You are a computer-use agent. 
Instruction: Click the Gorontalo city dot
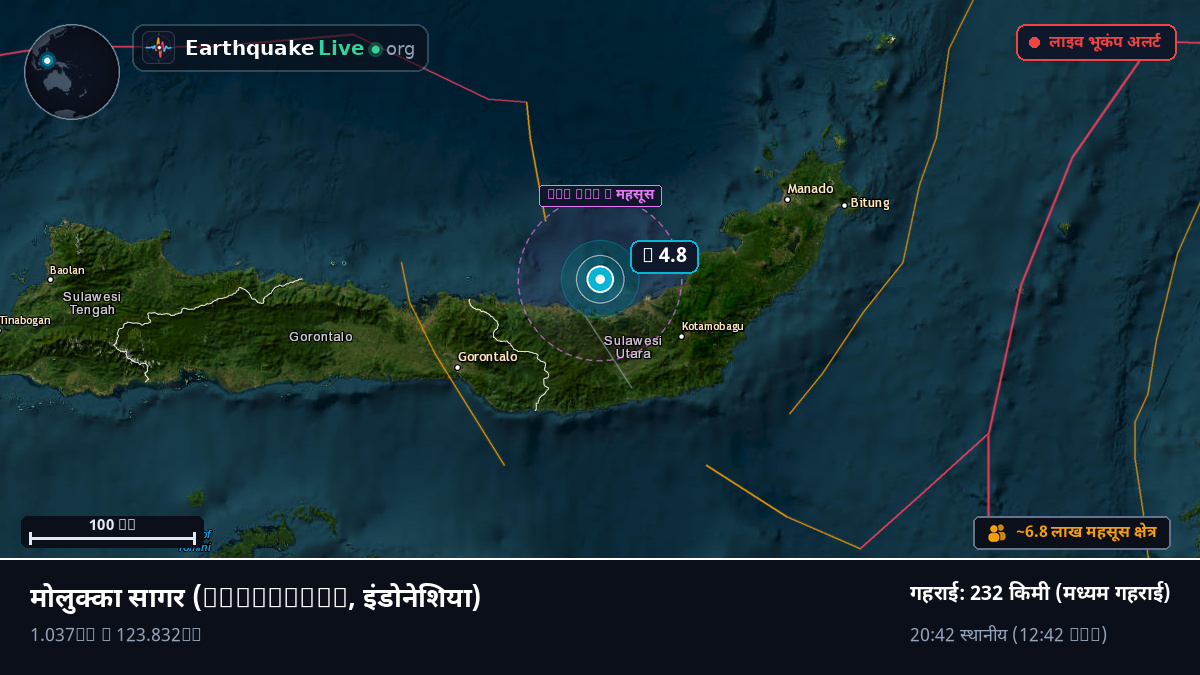click(x=457, y=367)
